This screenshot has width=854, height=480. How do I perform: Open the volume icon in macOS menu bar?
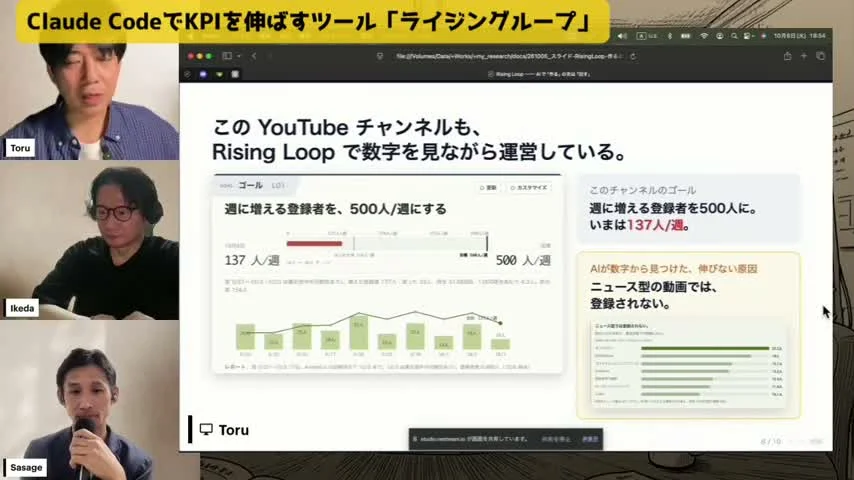point(622,36)
